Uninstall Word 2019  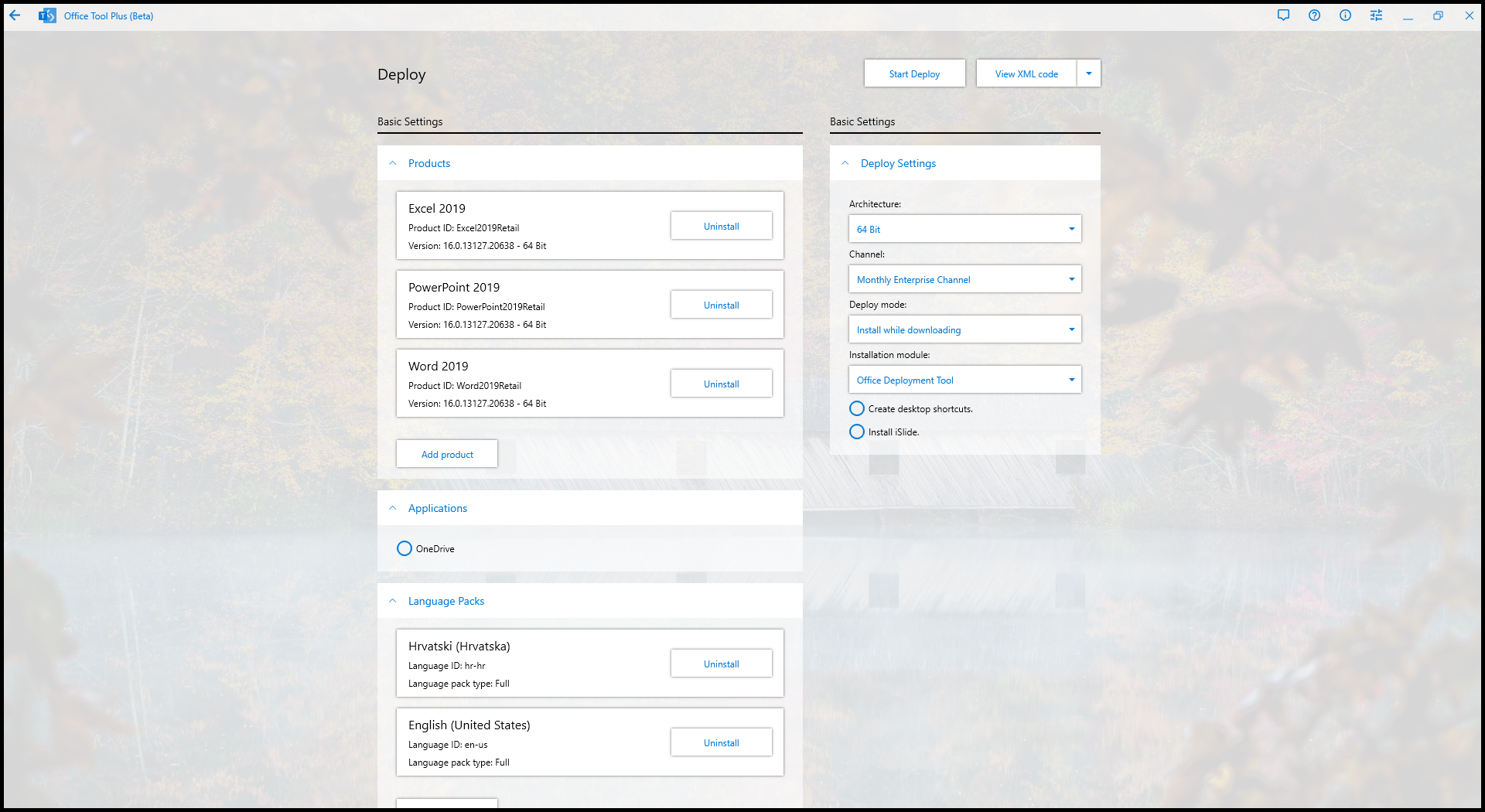721,384
